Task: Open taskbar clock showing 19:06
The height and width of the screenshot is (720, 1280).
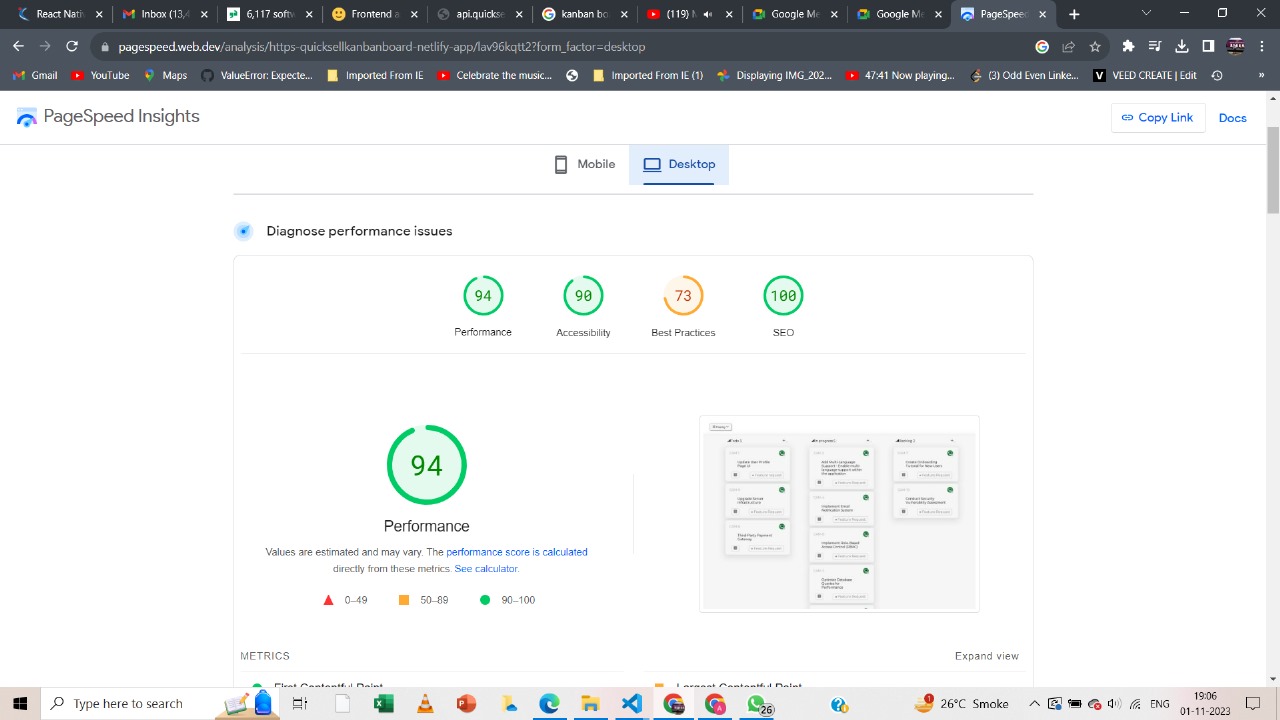Action: coord(1205,704)
